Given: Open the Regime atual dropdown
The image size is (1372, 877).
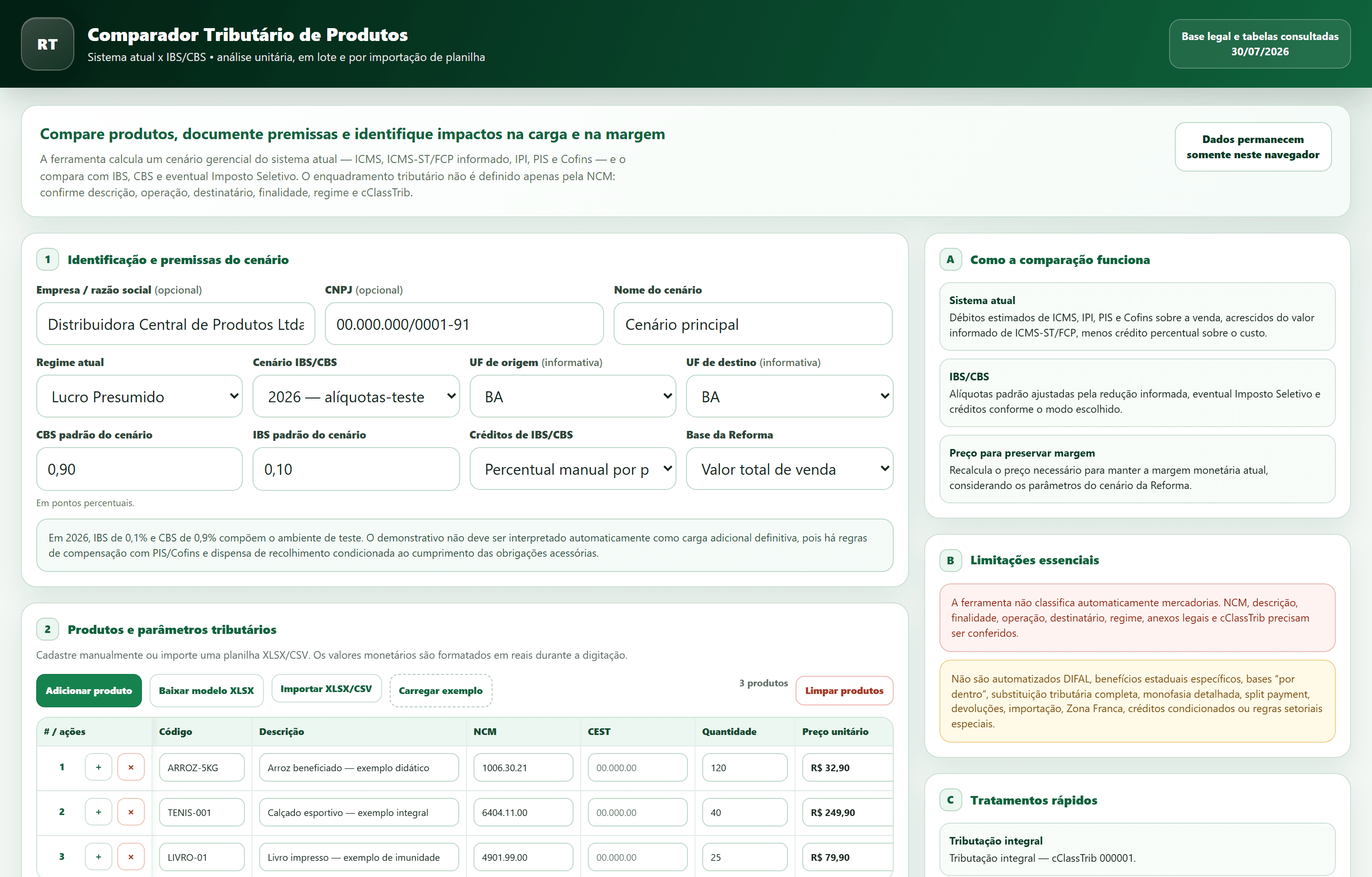Looking at the screenshot, I should [140, 396].
